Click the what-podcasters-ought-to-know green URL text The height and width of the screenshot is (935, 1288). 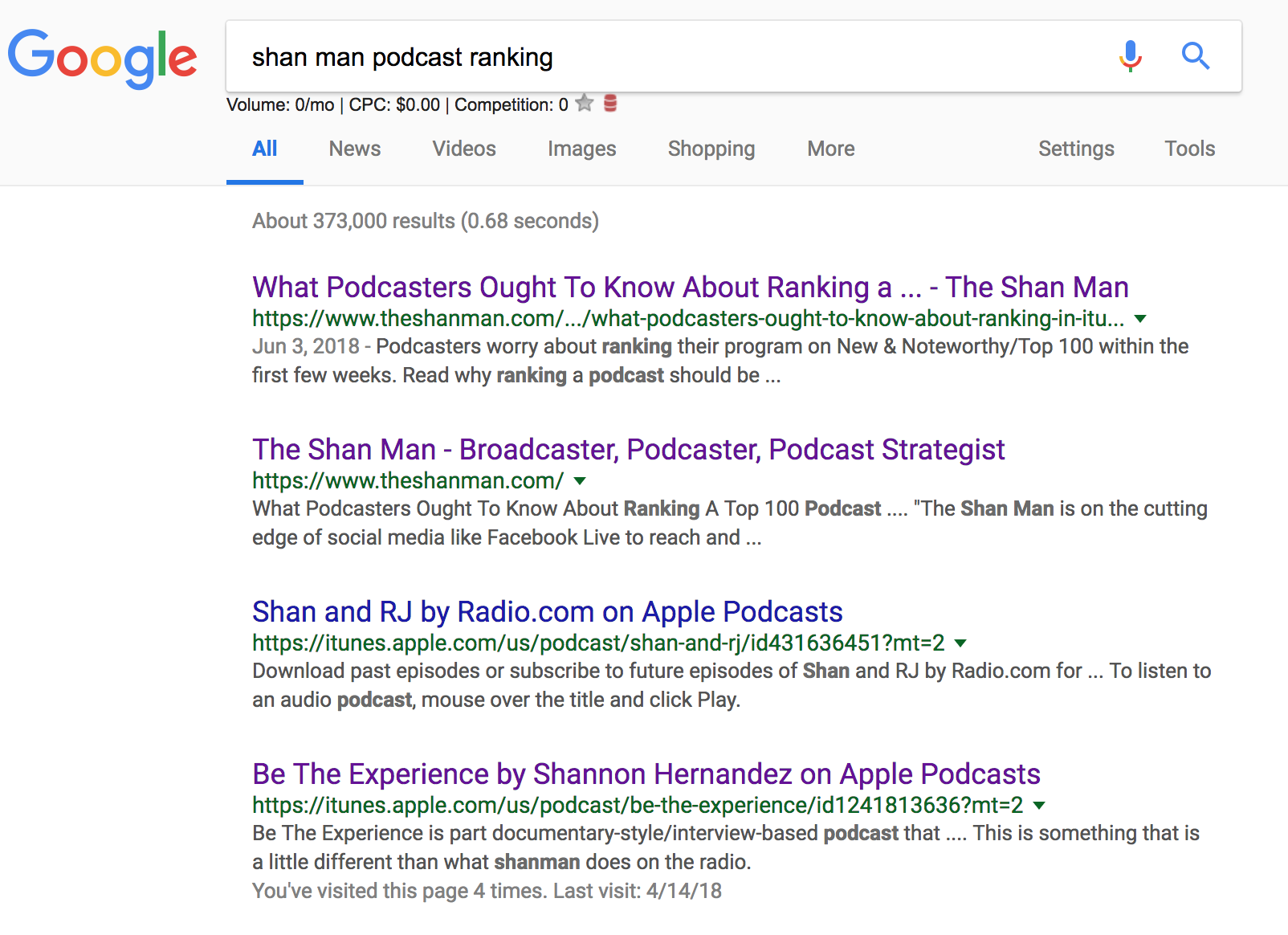[688, 318]
